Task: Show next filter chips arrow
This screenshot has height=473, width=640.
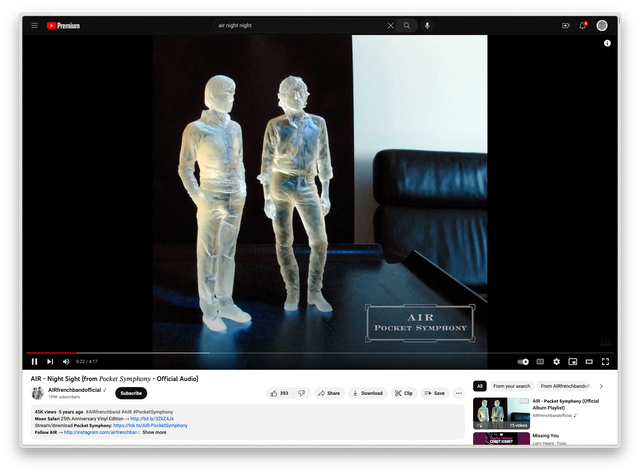Action: 601,386
